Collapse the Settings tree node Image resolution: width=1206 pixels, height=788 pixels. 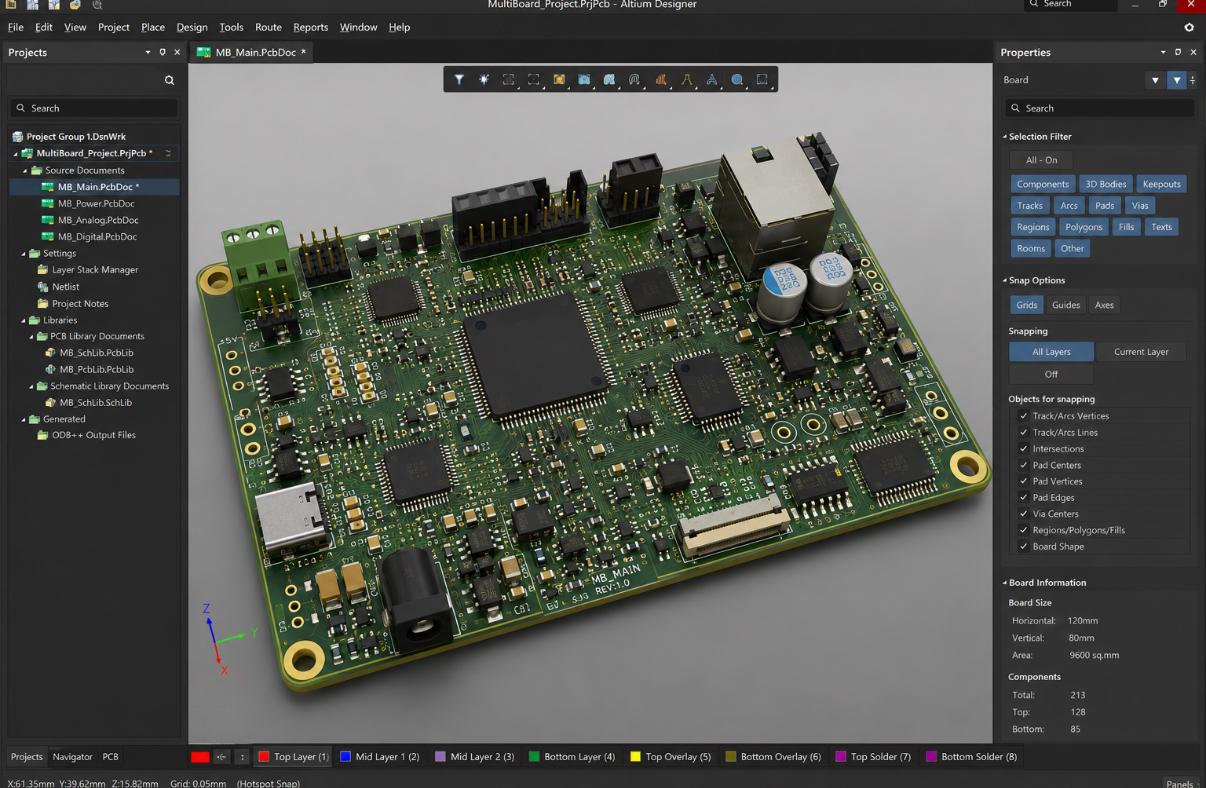coord(23,254)
